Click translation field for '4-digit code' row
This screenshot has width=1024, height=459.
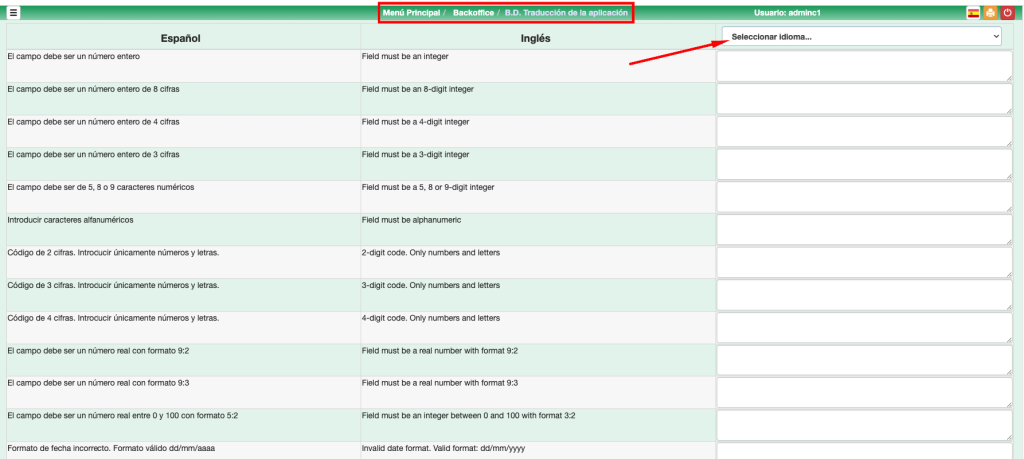864,327
